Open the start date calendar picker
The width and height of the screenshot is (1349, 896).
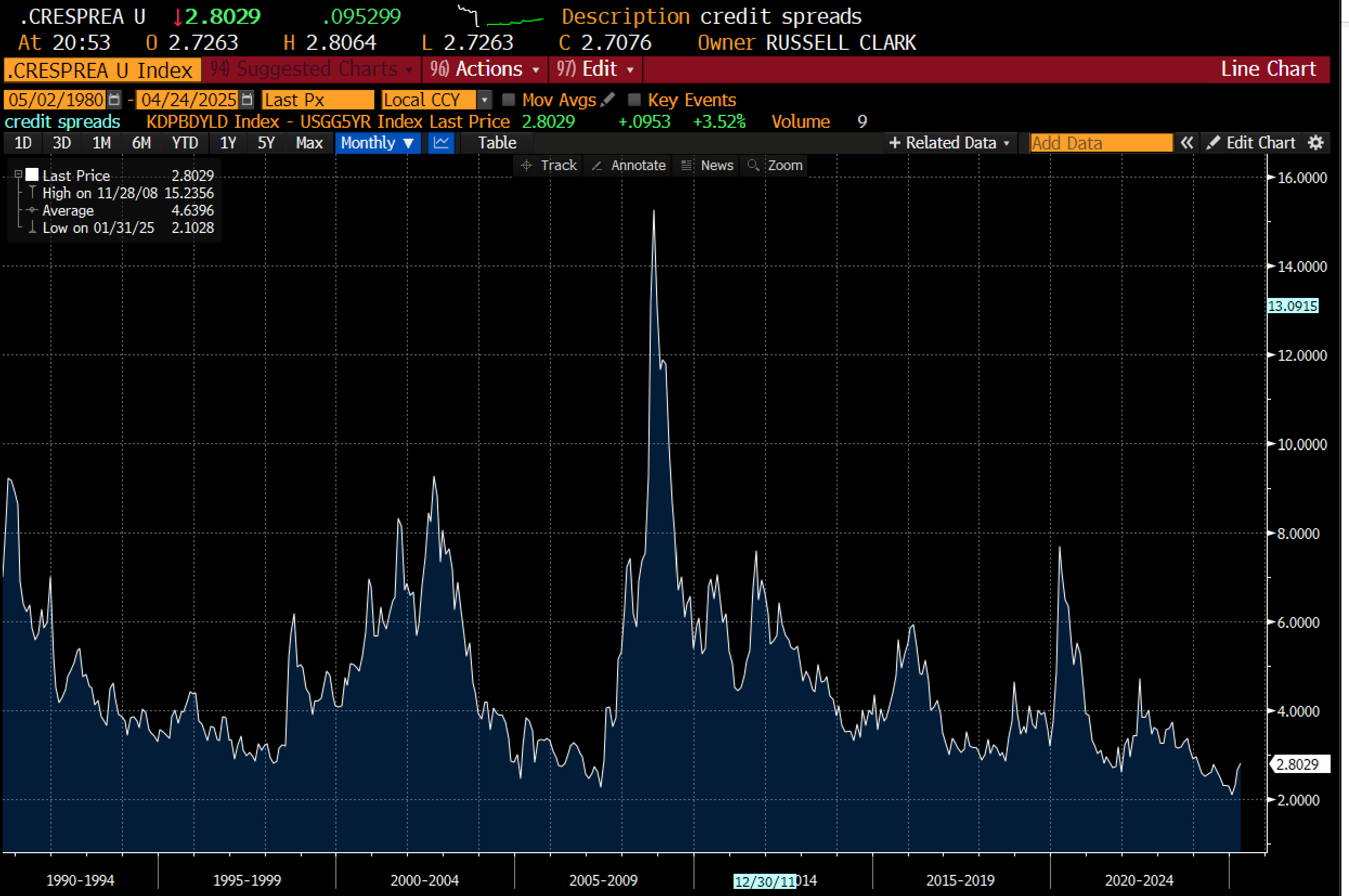(114, 100)
